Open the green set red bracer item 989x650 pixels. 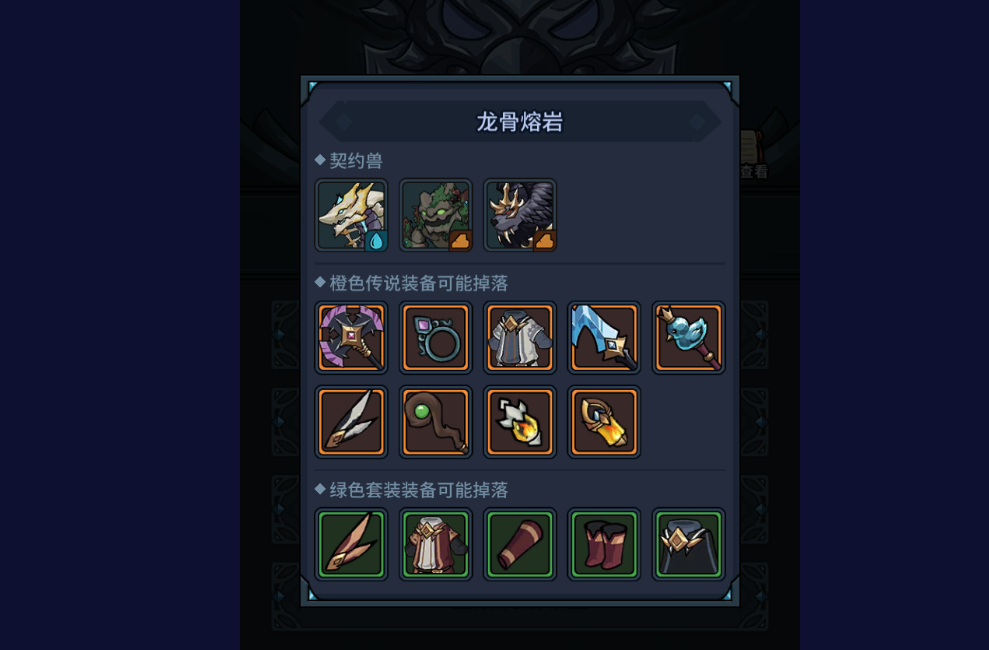click(520, 544)
